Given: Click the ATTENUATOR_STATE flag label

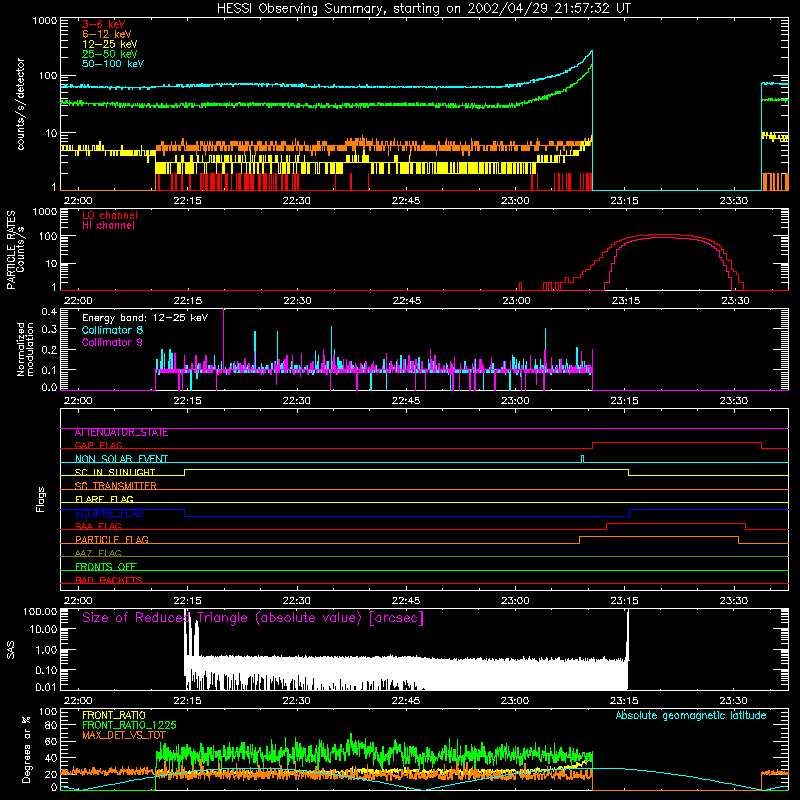Looking at the screenshot, I should click(x=121, y=433).
